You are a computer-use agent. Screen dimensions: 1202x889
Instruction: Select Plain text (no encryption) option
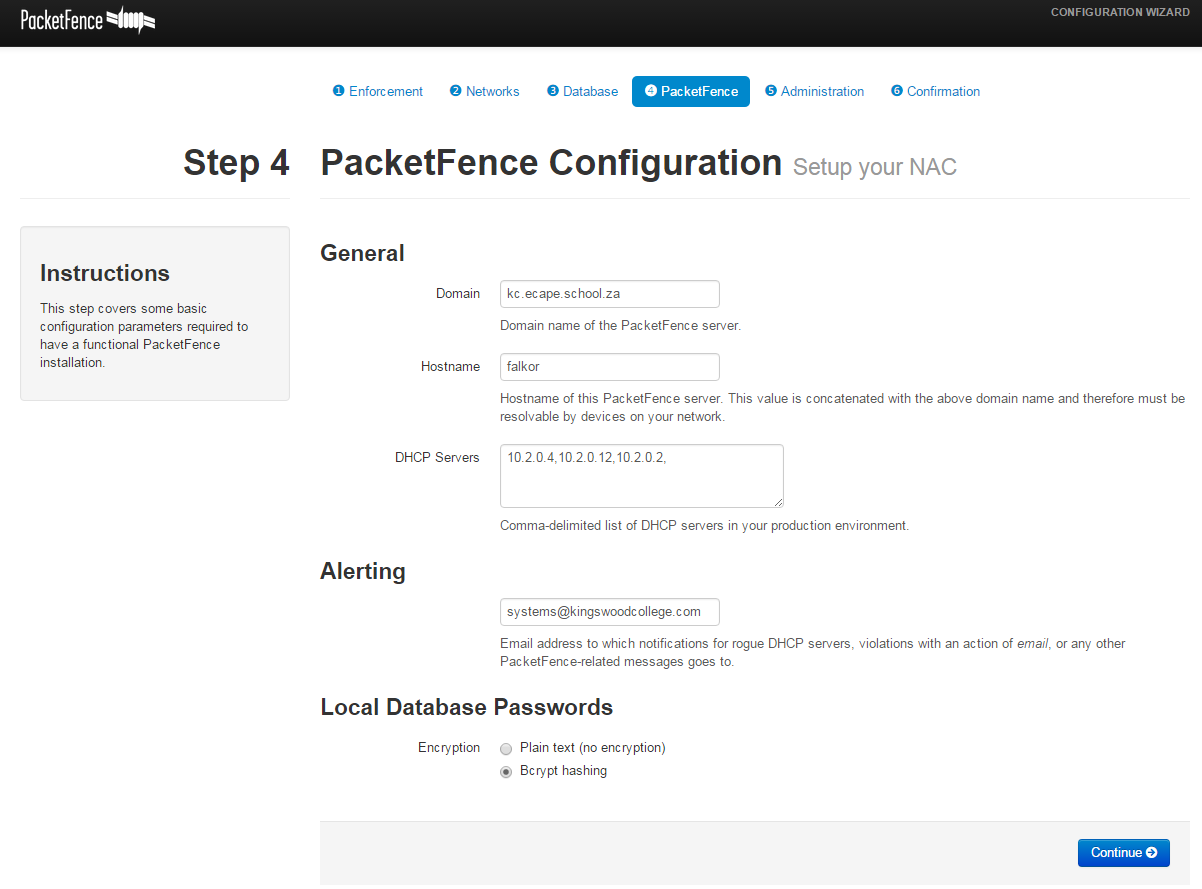pos(506,748)
